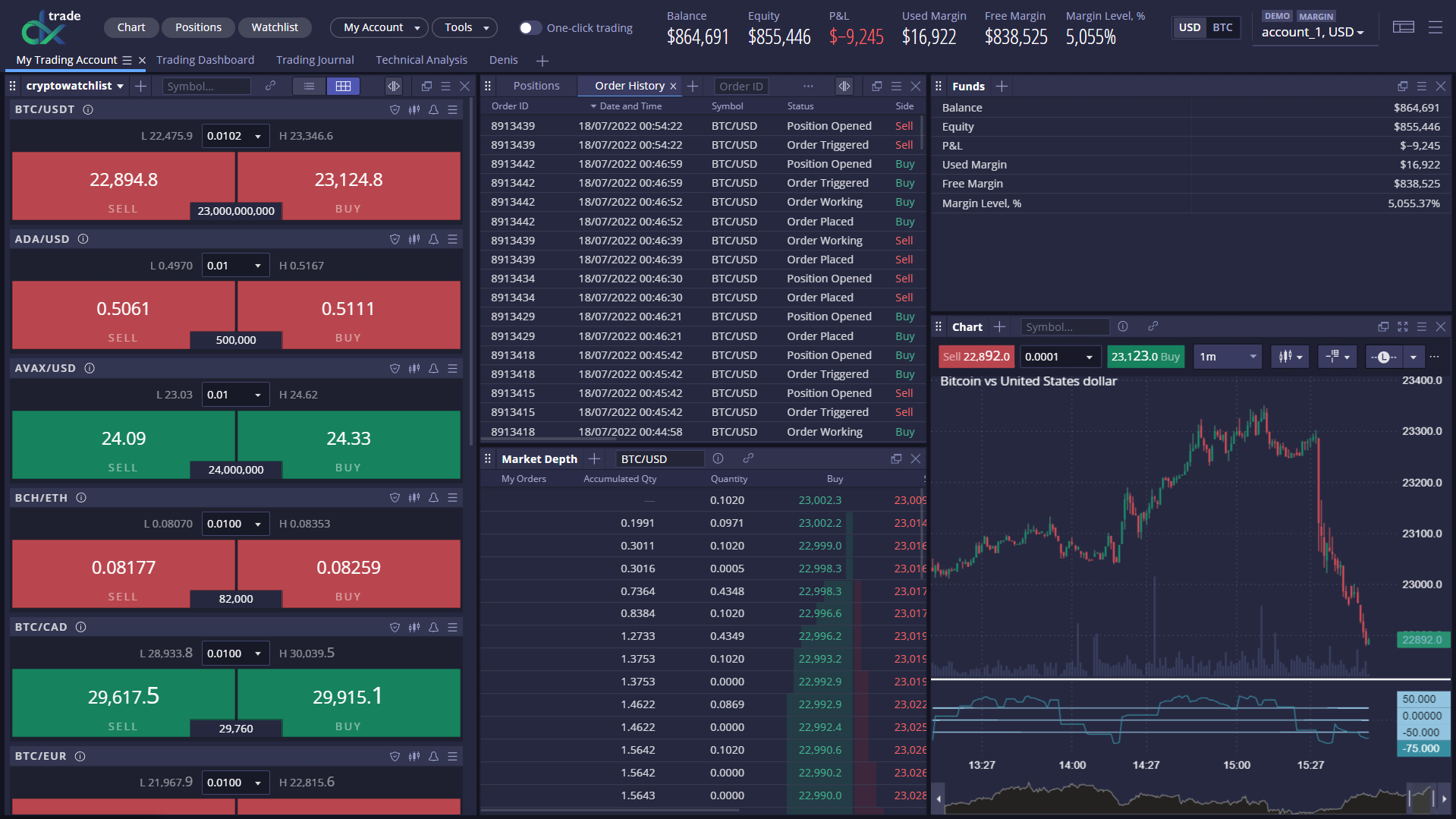Open chart for ADA/USD via candlestick icon
The height and width of the screenshot is (819, 1456).
tap(414, 239)
